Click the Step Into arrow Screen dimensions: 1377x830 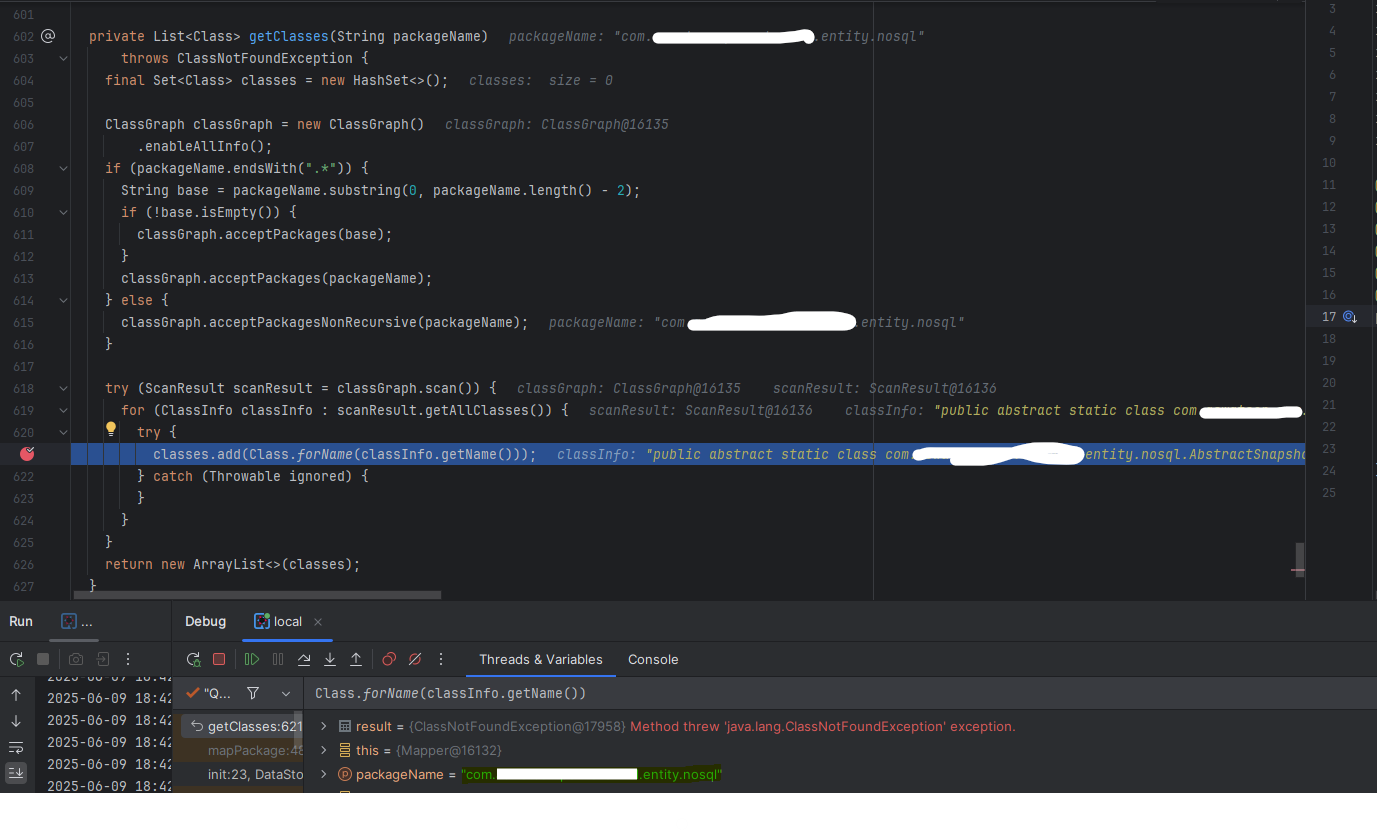[x=330, y=659]
